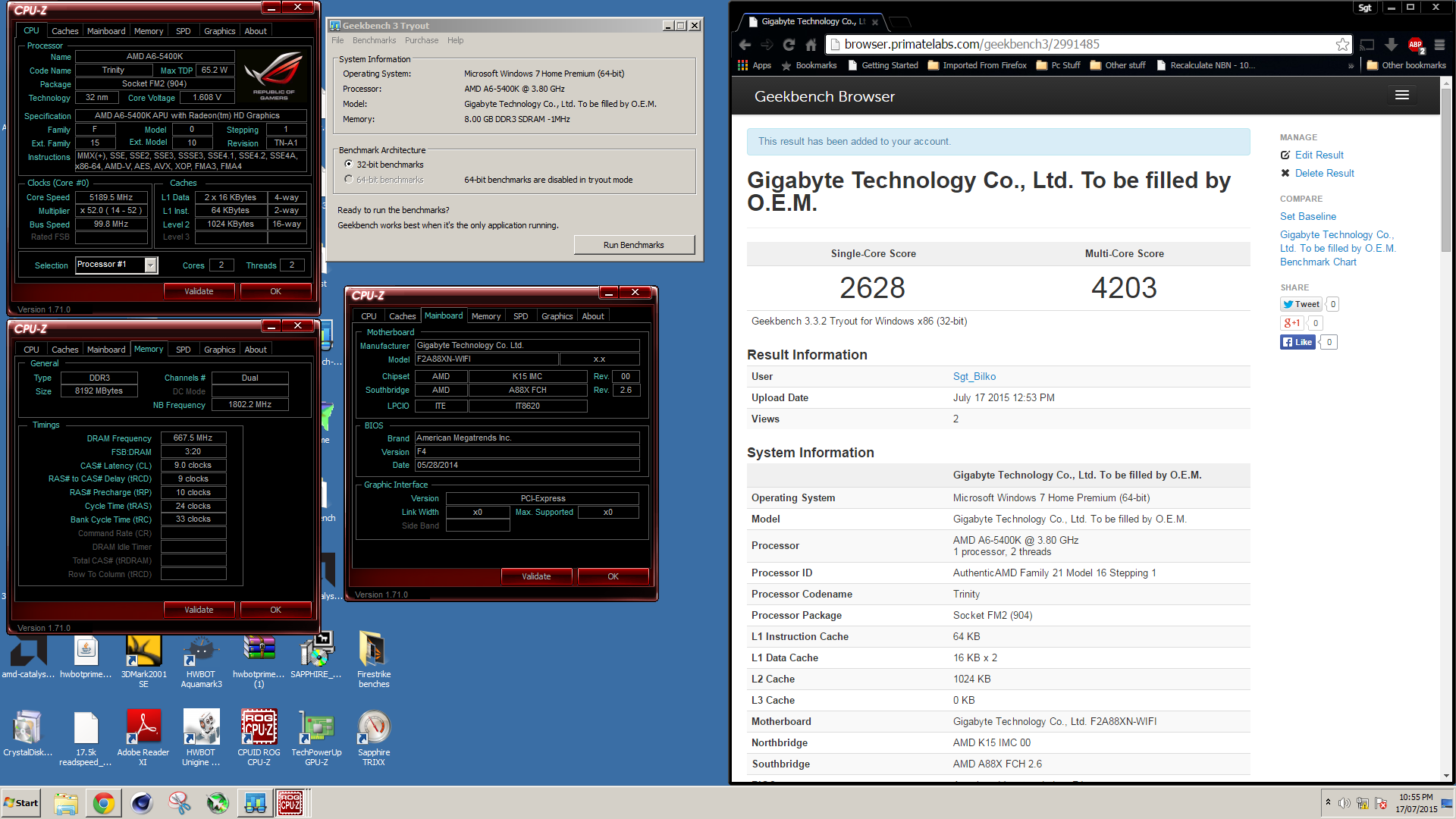Open Processor #1 selection dropdown
The image size is (1456, 819).
coord(150,265)
